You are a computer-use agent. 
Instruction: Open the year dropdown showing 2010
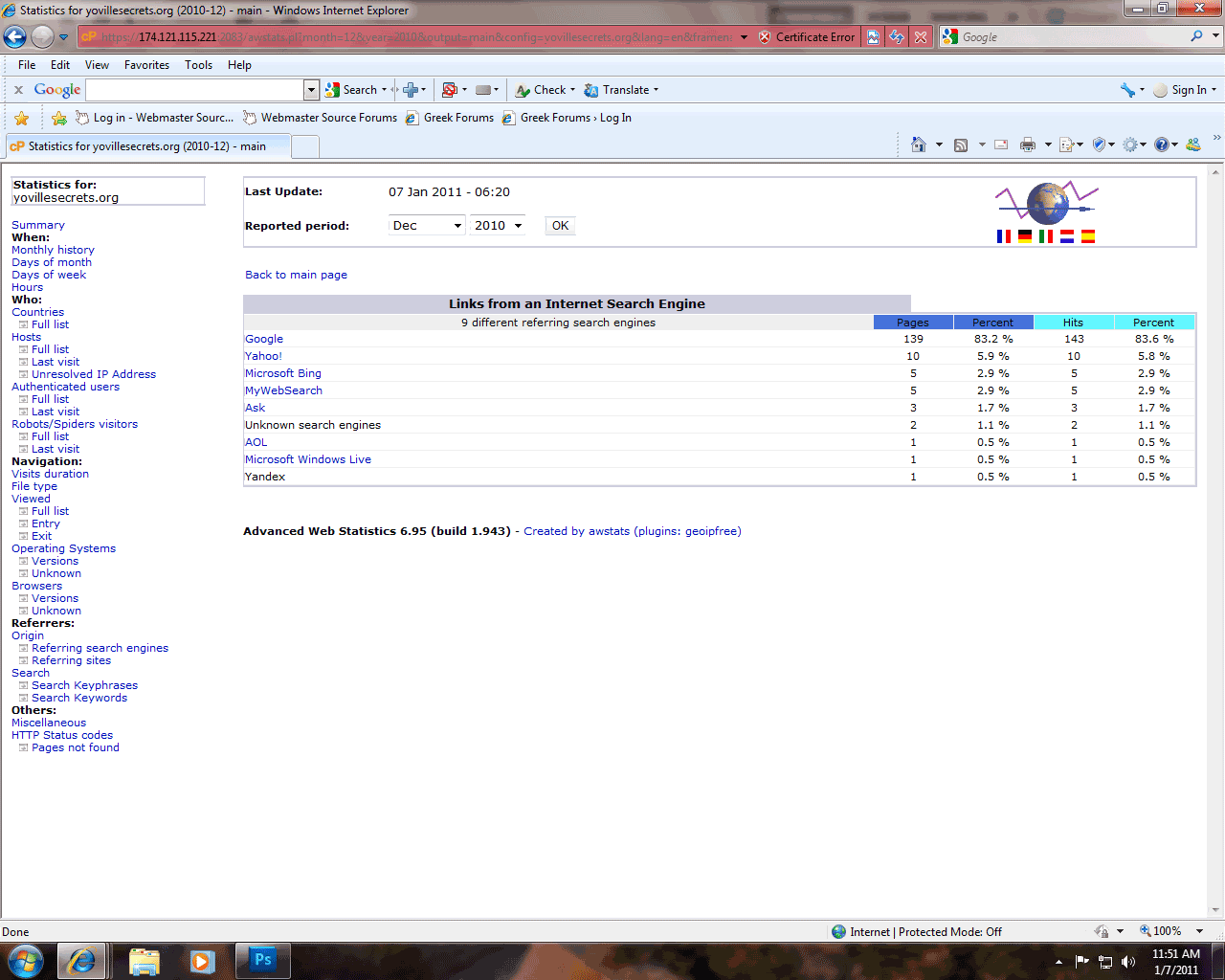click(x=498, y=226)
